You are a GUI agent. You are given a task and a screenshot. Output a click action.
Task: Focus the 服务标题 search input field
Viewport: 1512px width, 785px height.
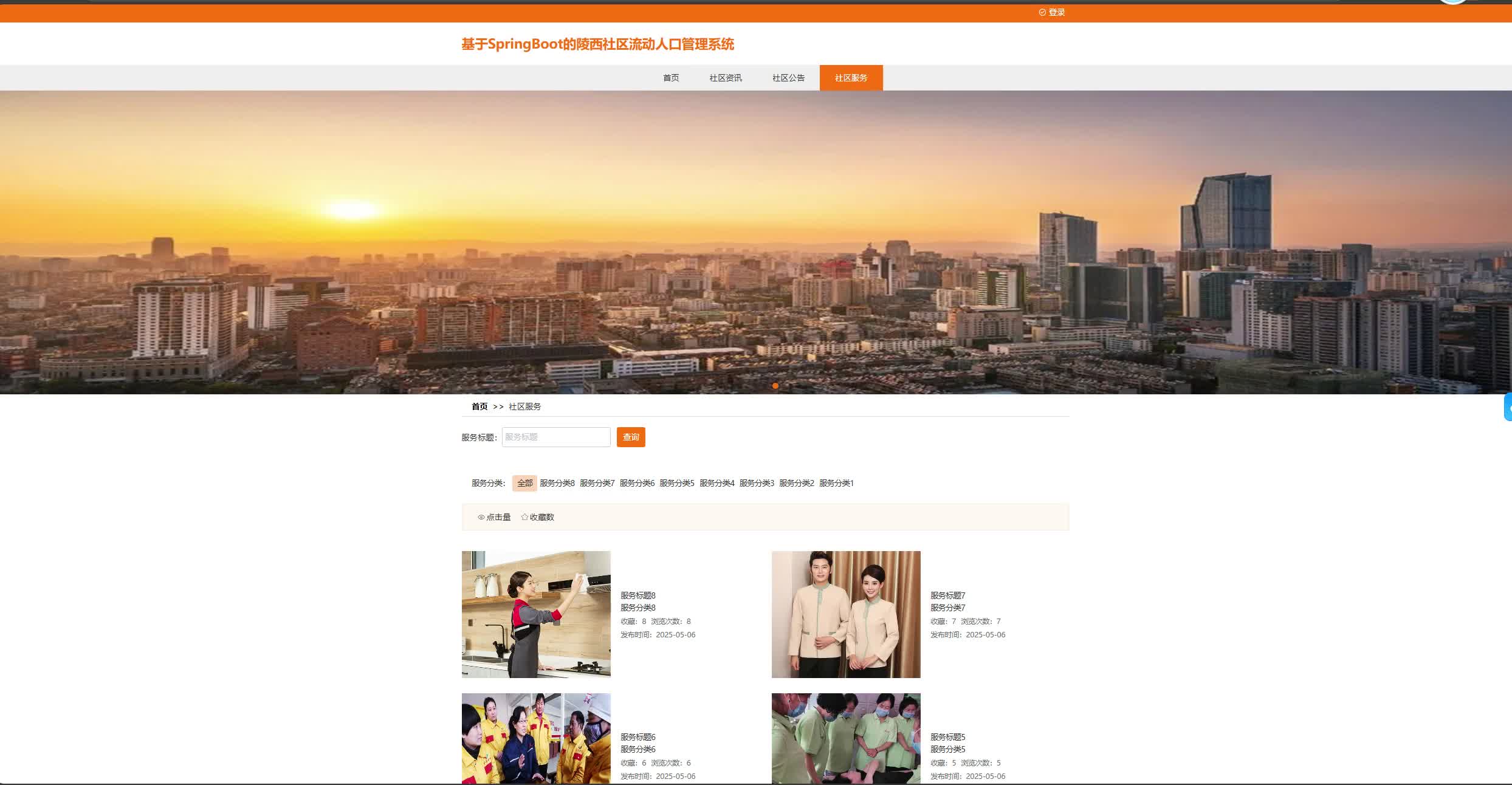tap(555, 437)
